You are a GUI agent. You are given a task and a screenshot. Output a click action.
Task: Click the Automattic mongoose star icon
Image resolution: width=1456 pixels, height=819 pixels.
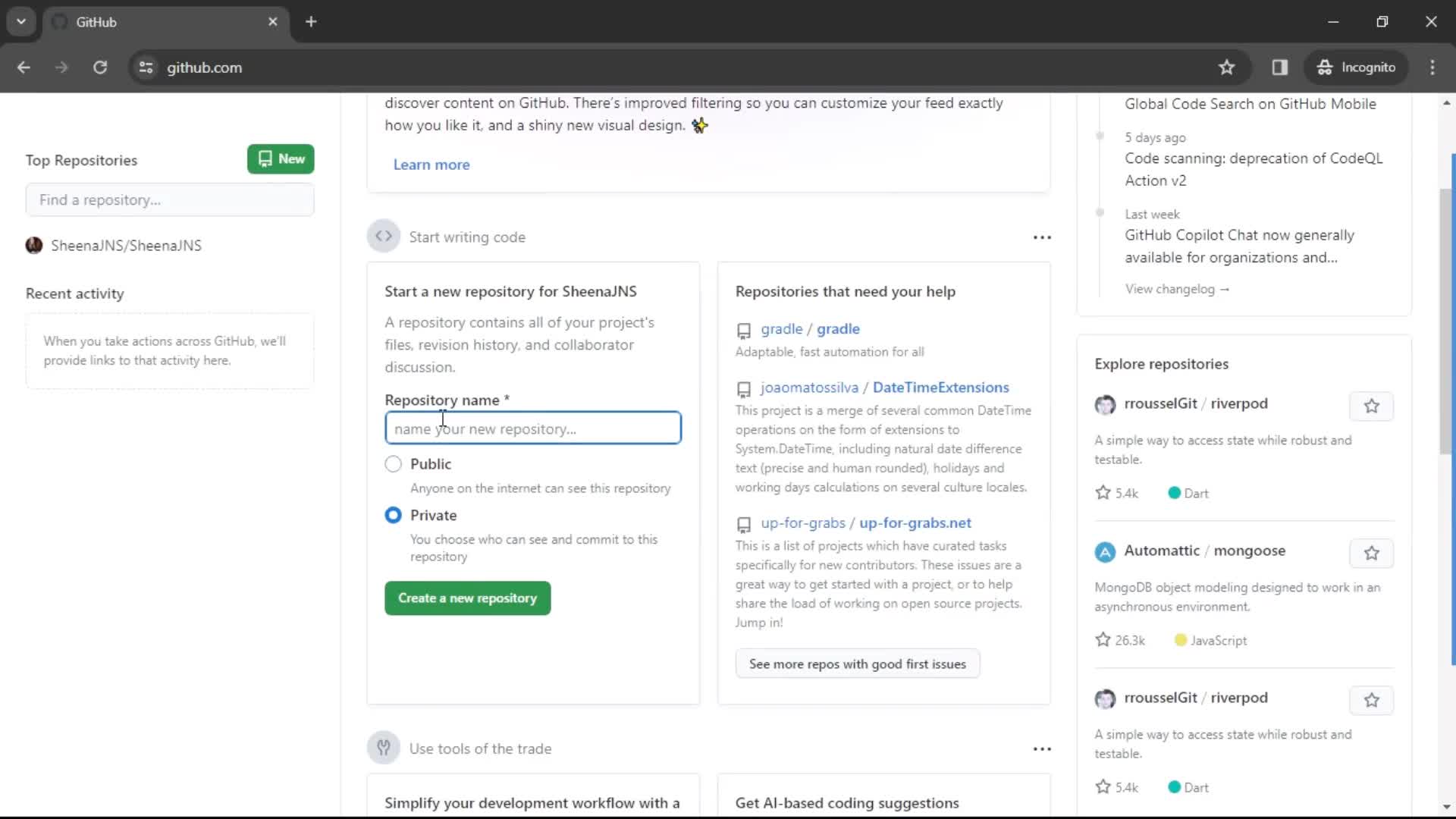tap(1373, 552)
